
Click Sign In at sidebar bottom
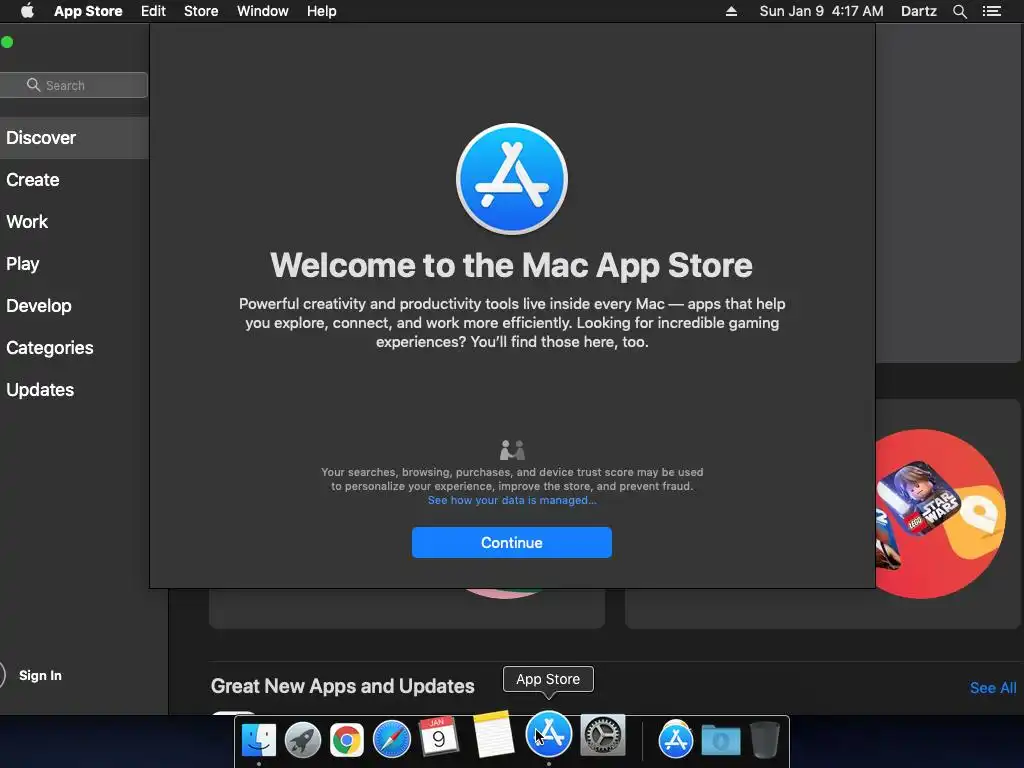click(40, 675)
